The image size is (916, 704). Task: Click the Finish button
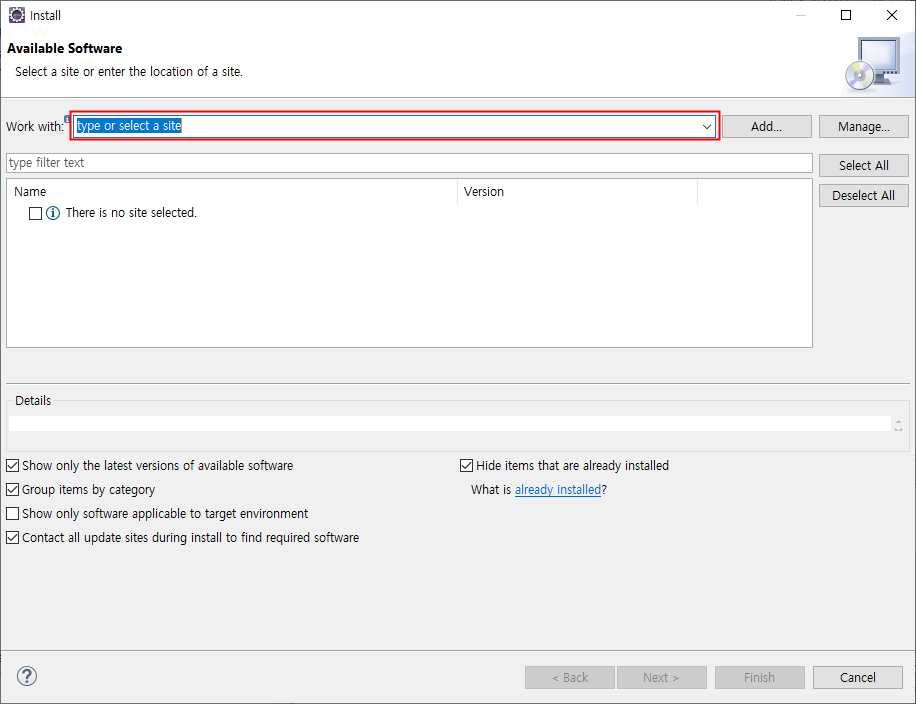pos(759,678)
